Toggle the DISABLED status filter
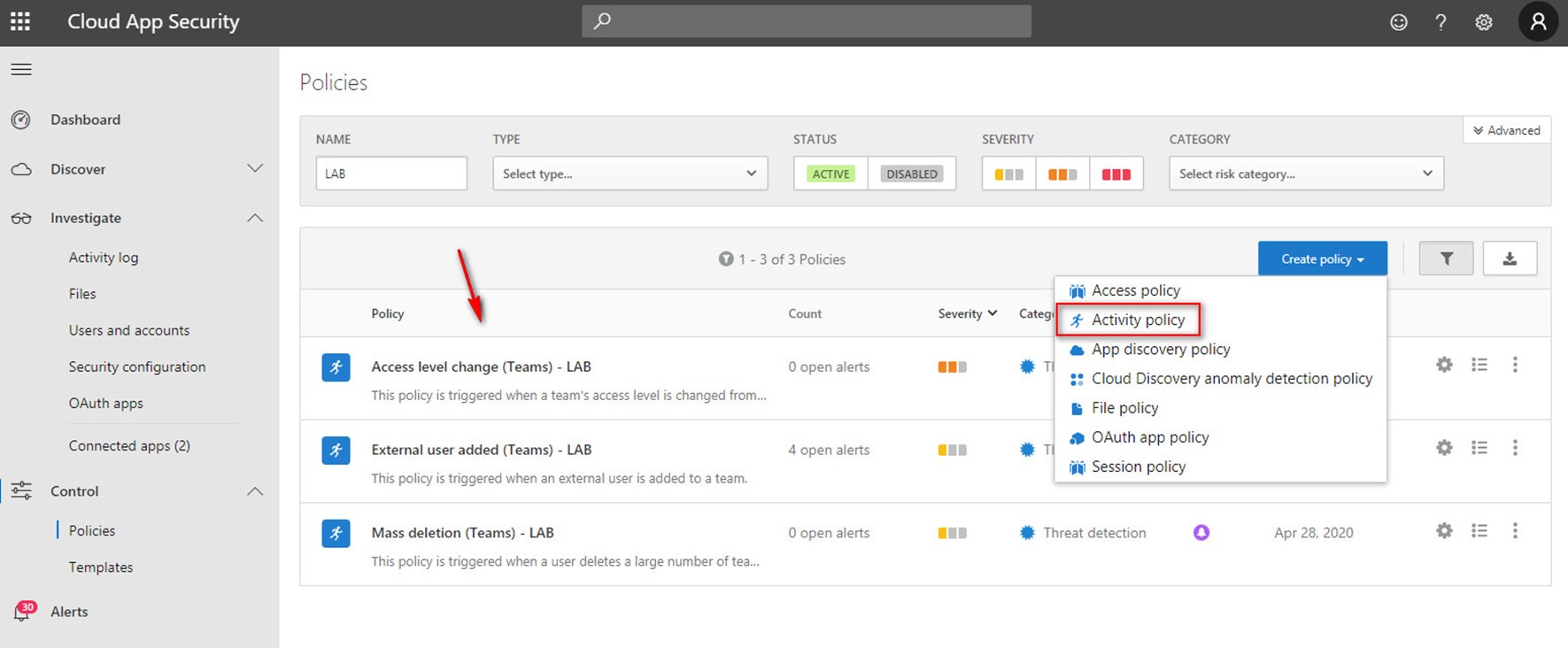1568x648 pixels. (912, 174)
